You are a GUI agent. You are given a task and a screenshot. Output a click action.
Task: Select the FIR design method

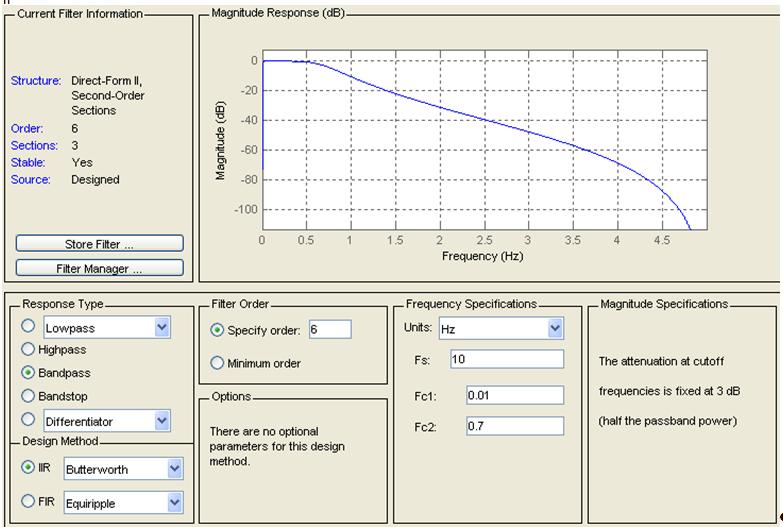(x=28, y=502)
